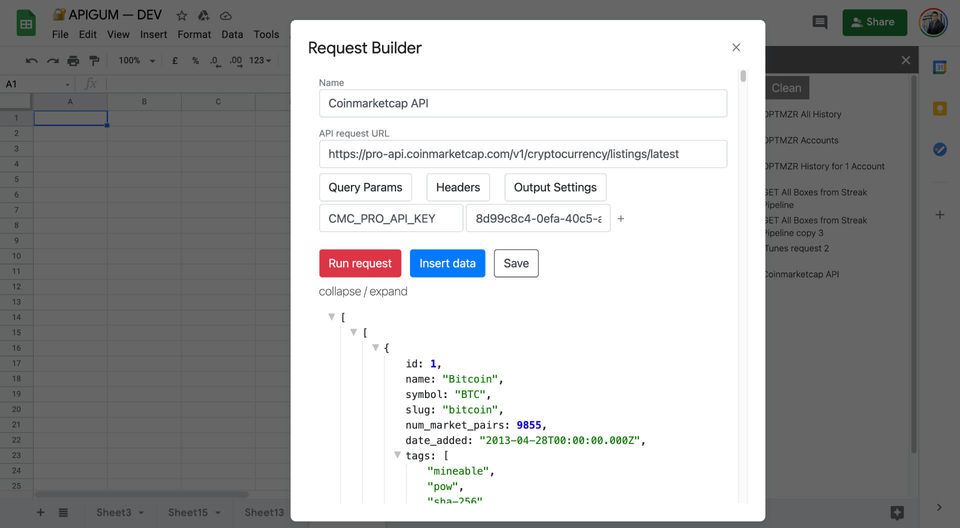Open the View menu
Image resolution: width=960 pixels, height=528 pixels.
point(118,35)
